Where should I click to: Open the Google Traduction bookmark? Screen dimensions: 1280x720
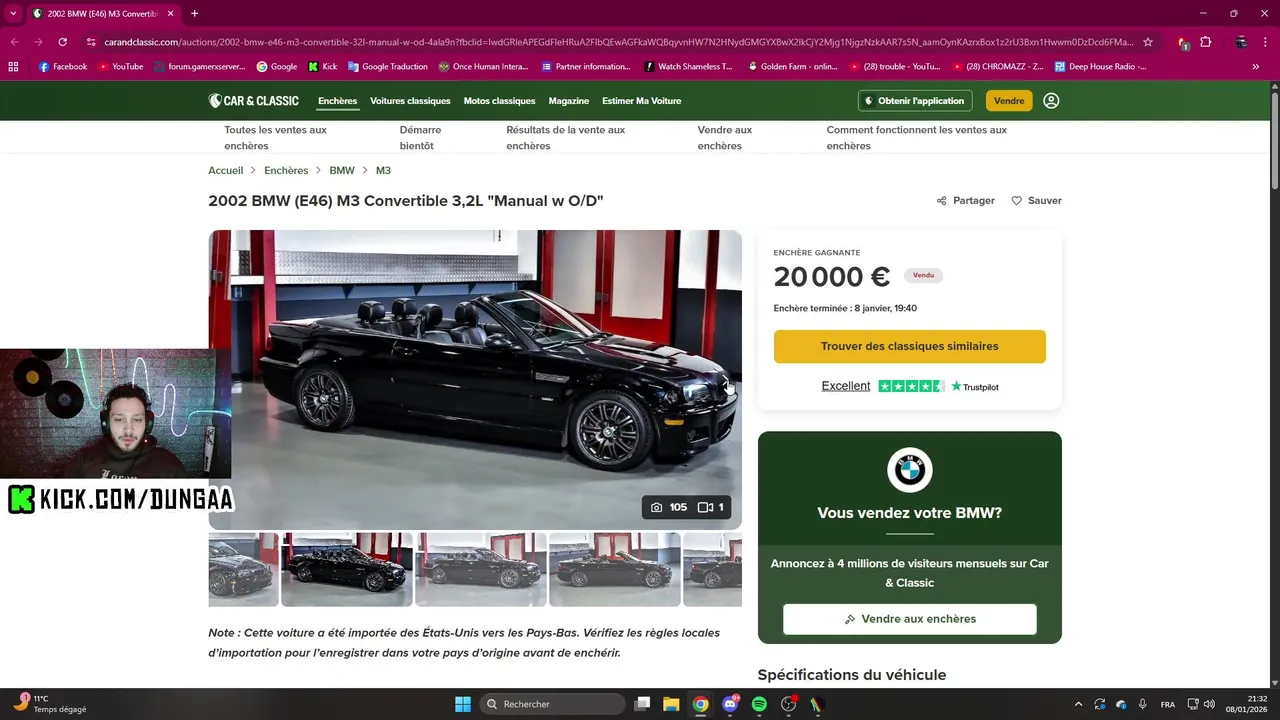point(387,67)
